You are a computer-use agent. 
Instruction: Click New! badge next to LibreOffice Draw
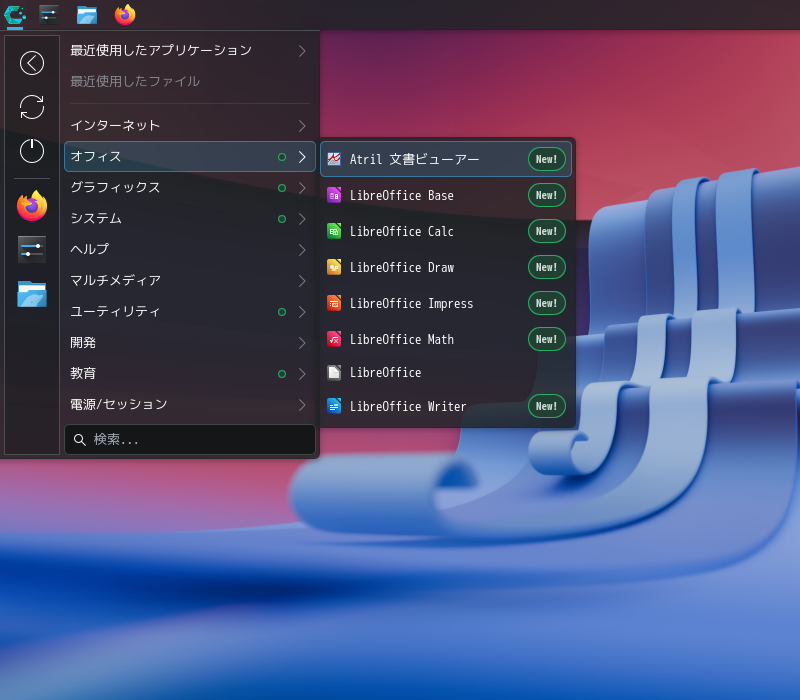tap(546, 267)
